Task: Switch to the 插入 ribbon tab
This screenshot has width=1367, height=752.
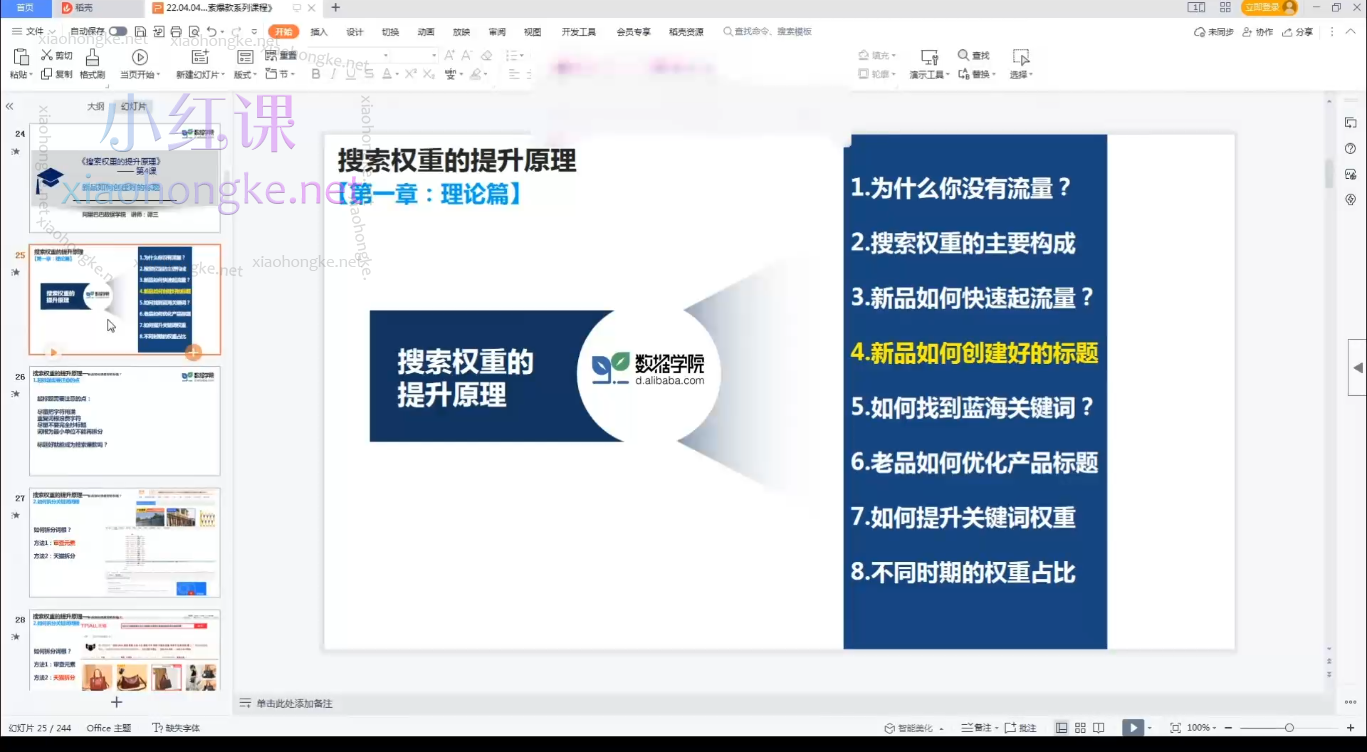Action: (319, 31)
